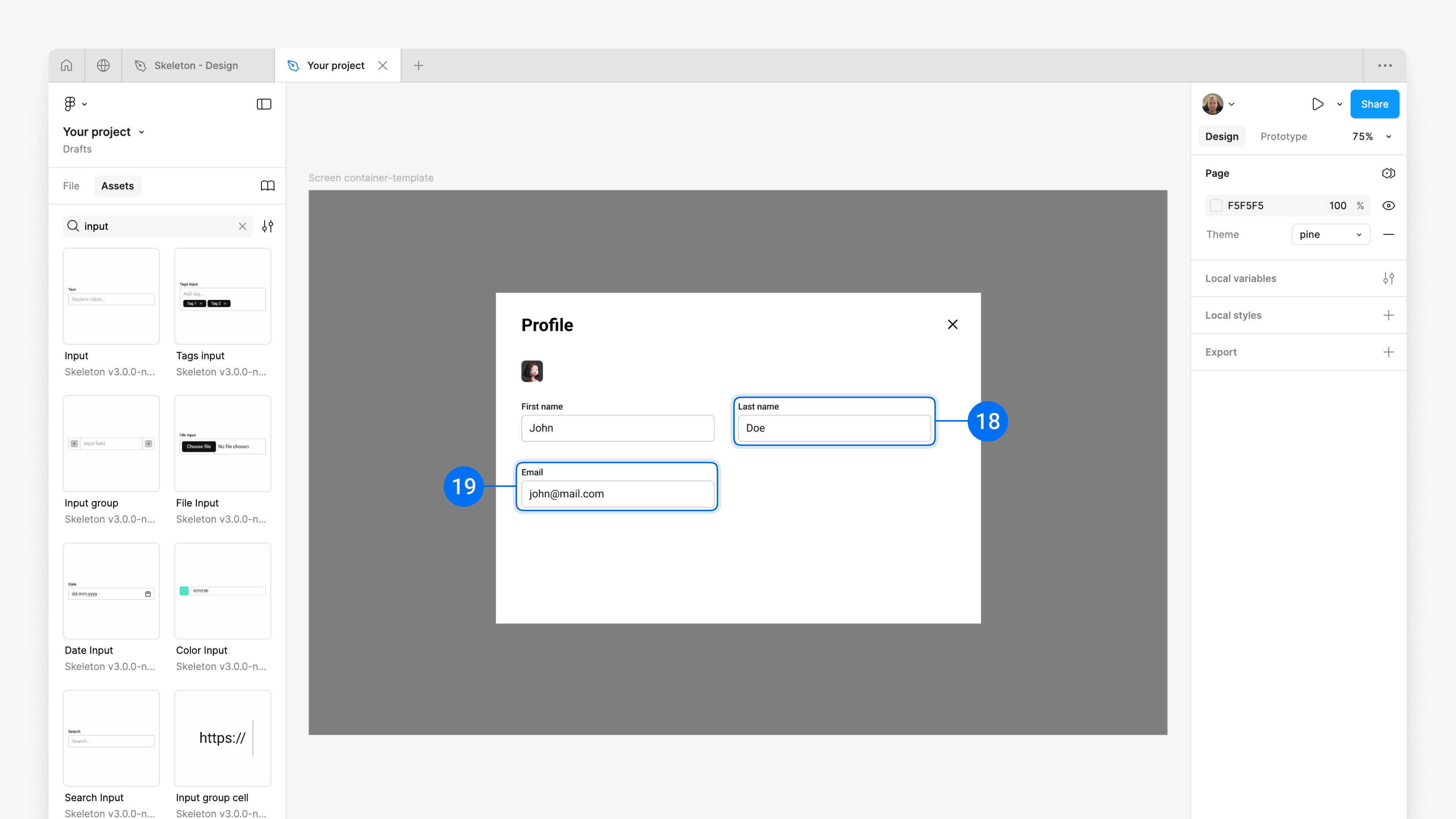Viewport: 1456px width, 819px height.
Task: Select the Tags input component thumbnail
Action: click(x=223, y=296)
